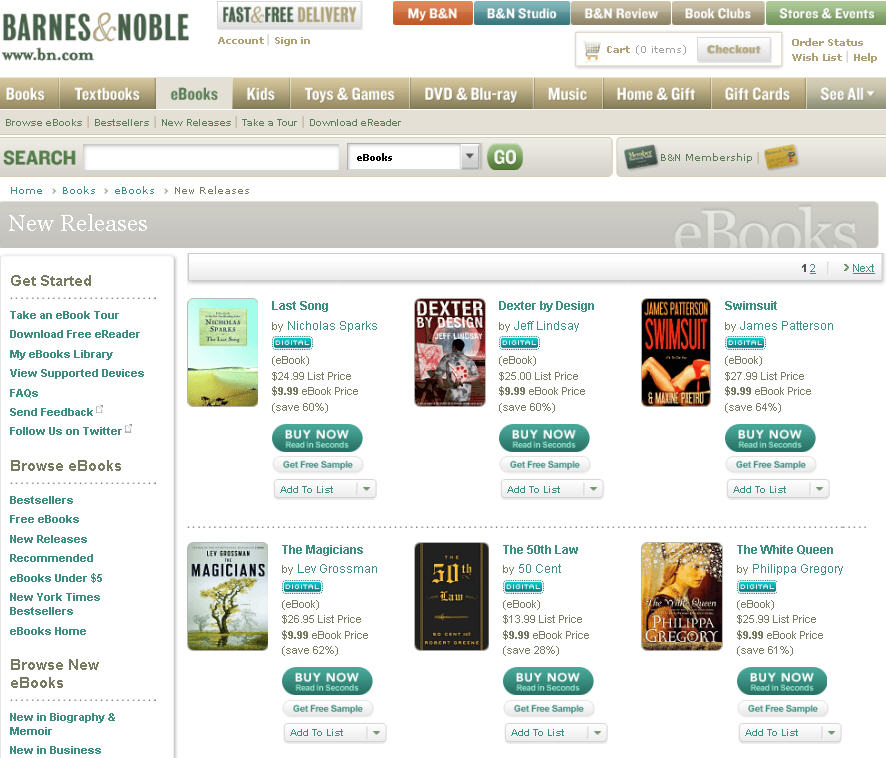The height and width of the screenshot is (758, 886).
Task: Select the Gift Cards navigation tab
Action: [757, 94]
